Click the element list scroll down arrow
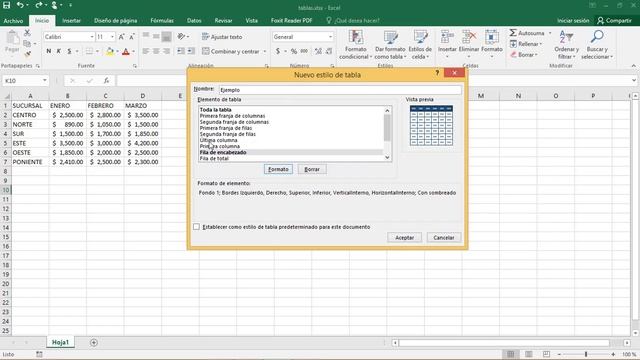The height and width of the screenshot is (360, 640). tap(387, 158)
